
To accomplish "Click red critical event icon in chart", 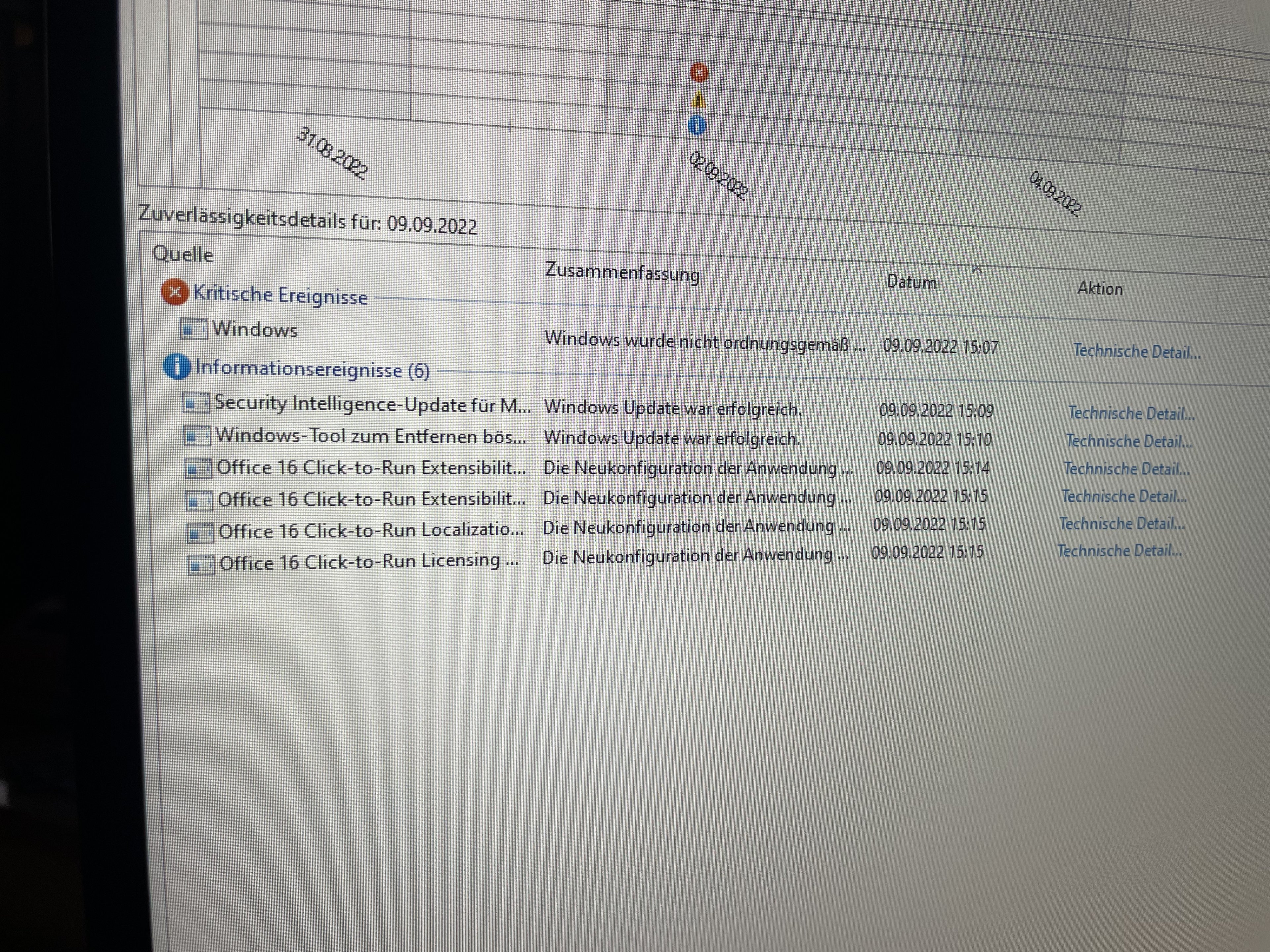I will [699, 73].
